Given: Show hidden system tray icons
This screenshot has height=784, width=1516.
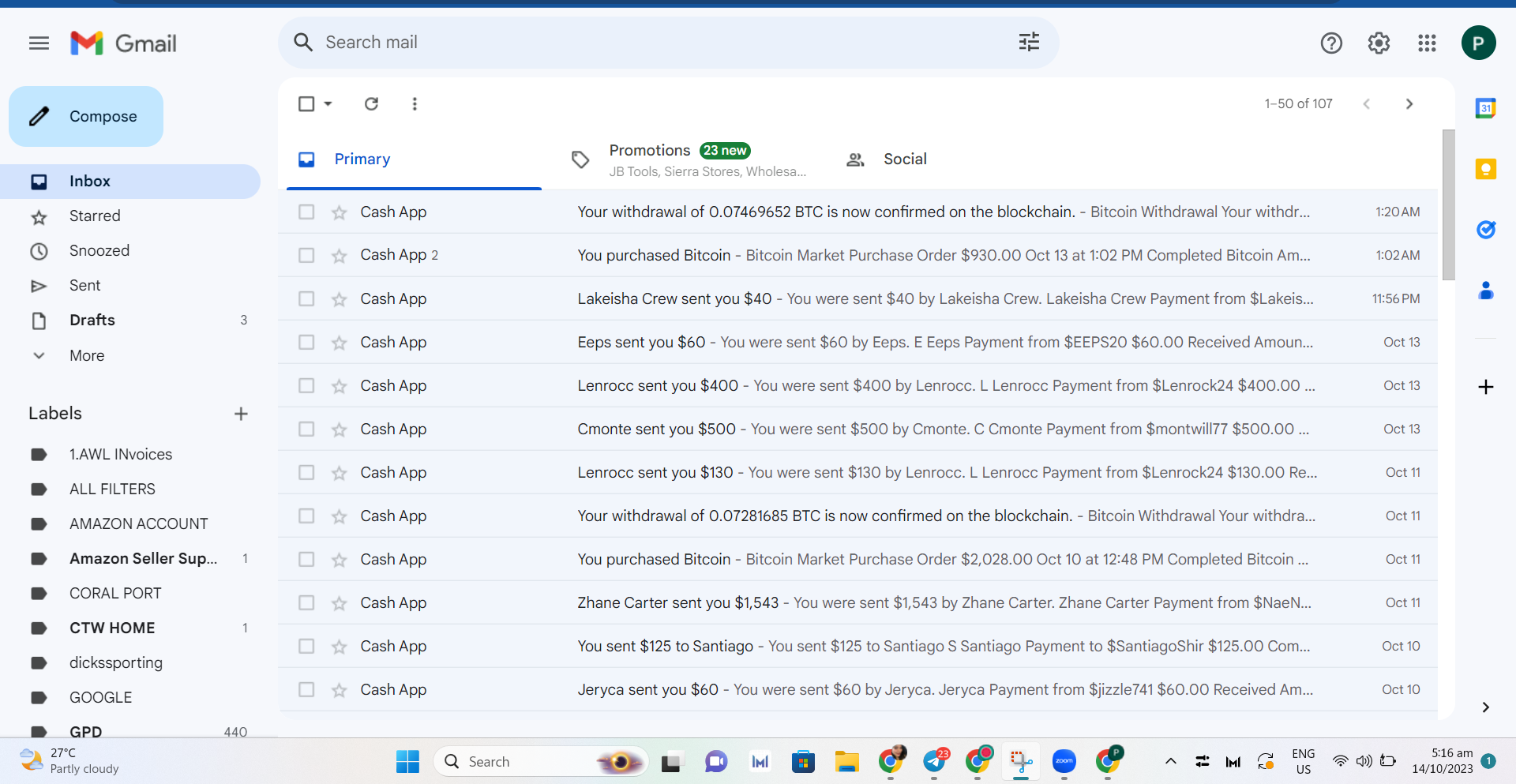Looking at the screenshot, I should pyautogui.click(x=1171, y=761).
